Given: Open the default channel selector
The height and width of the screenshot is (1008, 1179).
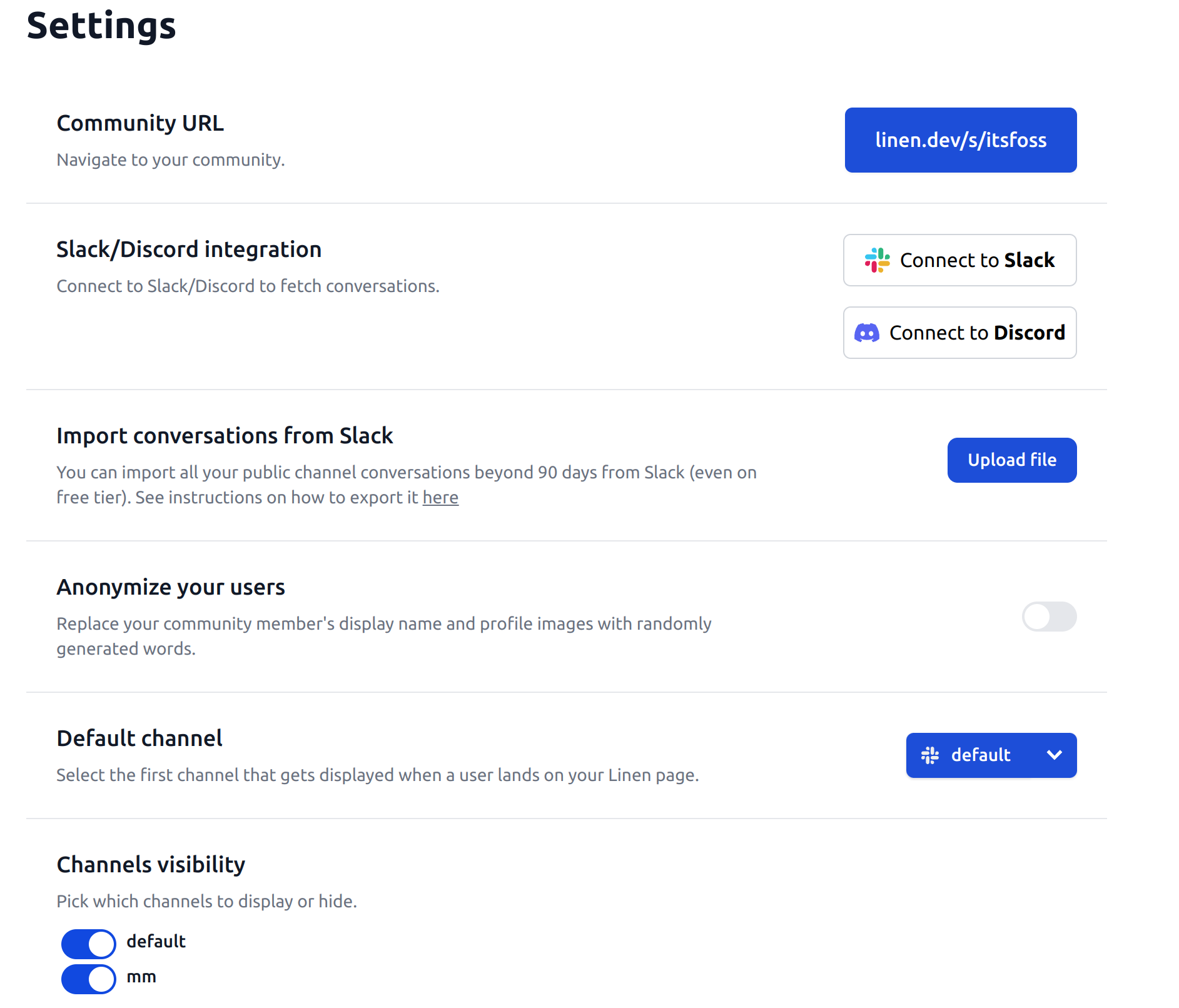Looking at the screenshot, I should (980, 755).
